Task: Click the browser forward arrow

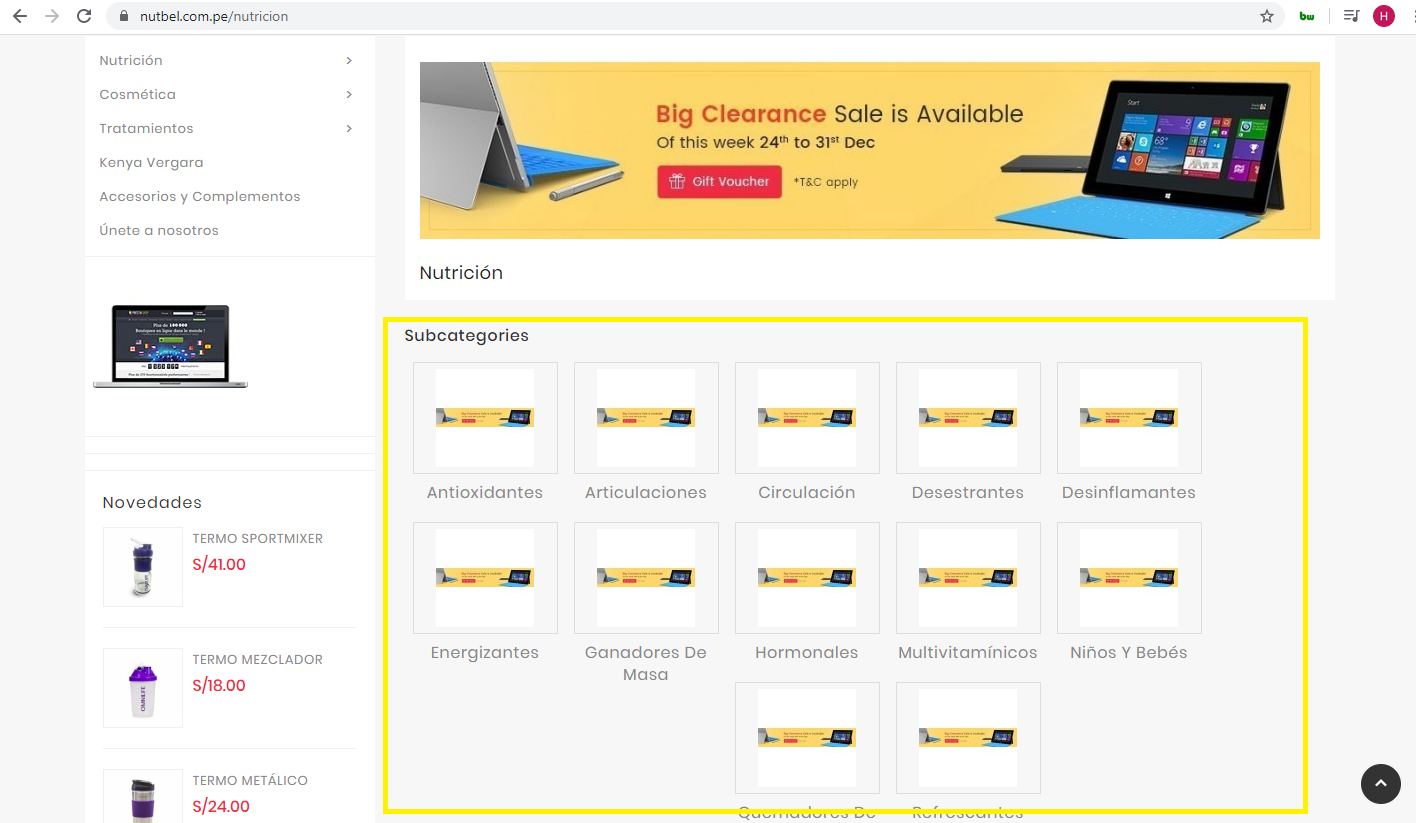Action: (52, 16)
